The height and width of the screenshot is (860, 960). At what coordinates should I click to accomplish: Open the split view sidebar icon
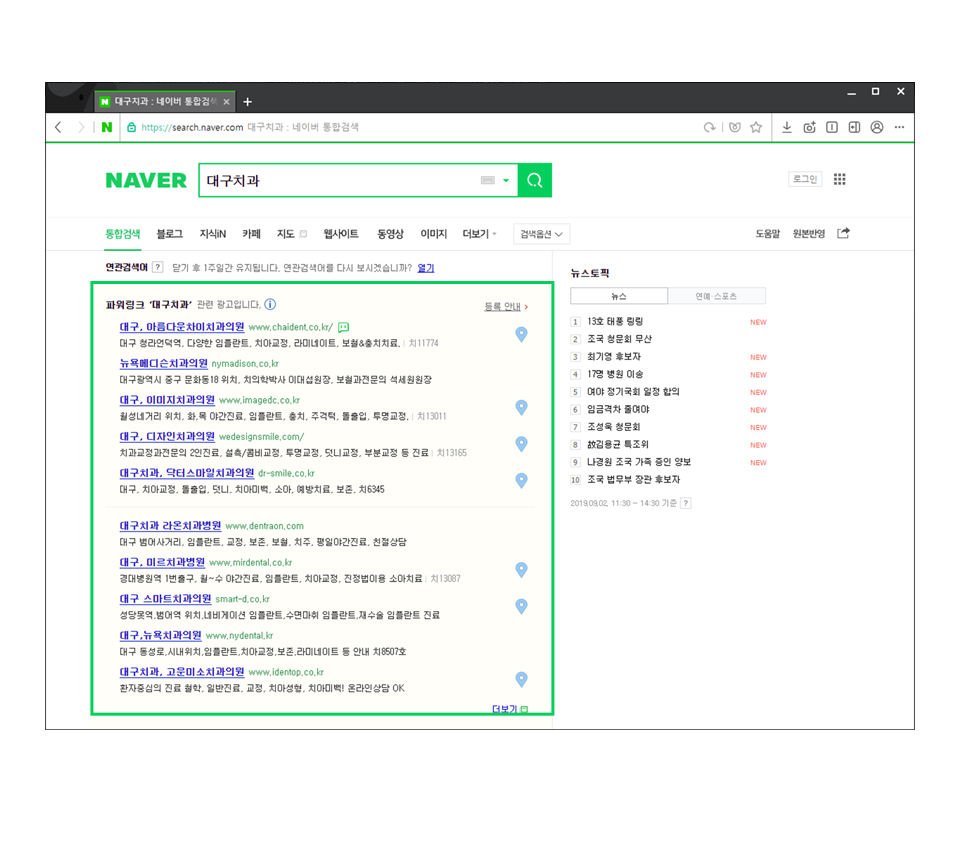click(x=854, y=127)
